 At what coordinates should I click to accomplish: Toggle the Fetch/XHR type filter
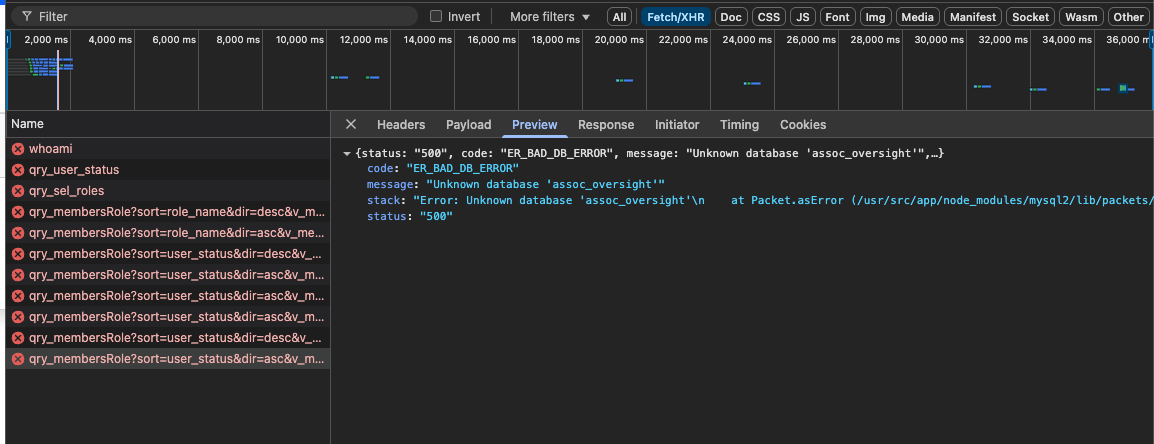pyautogui.click(x=676, y=17)
